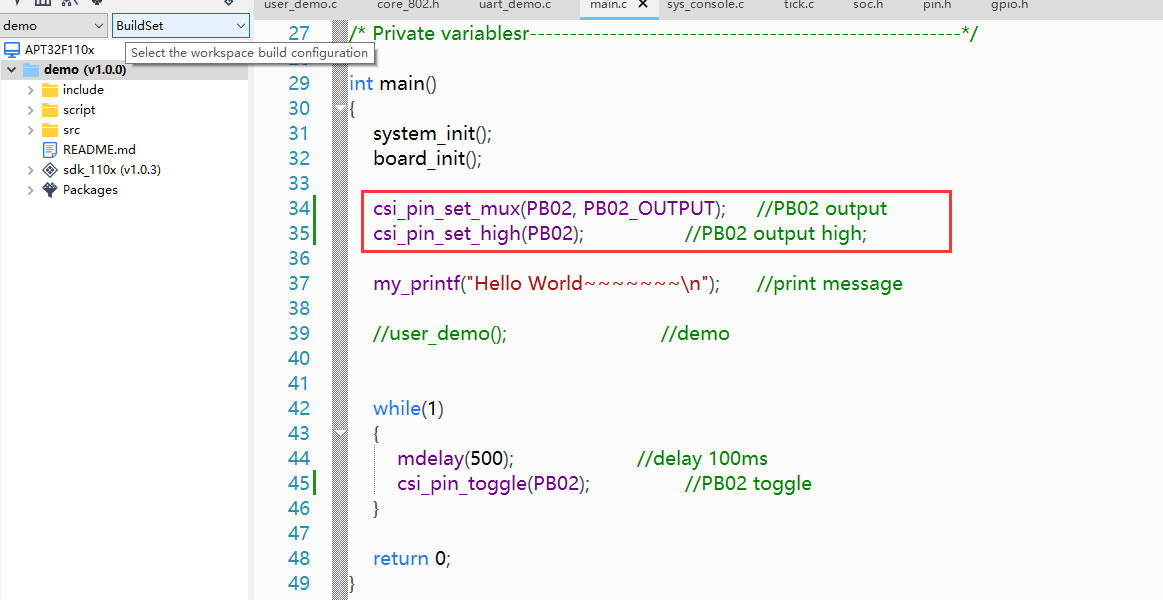
Task: Click the include folder icon
Action: [50, 90]
